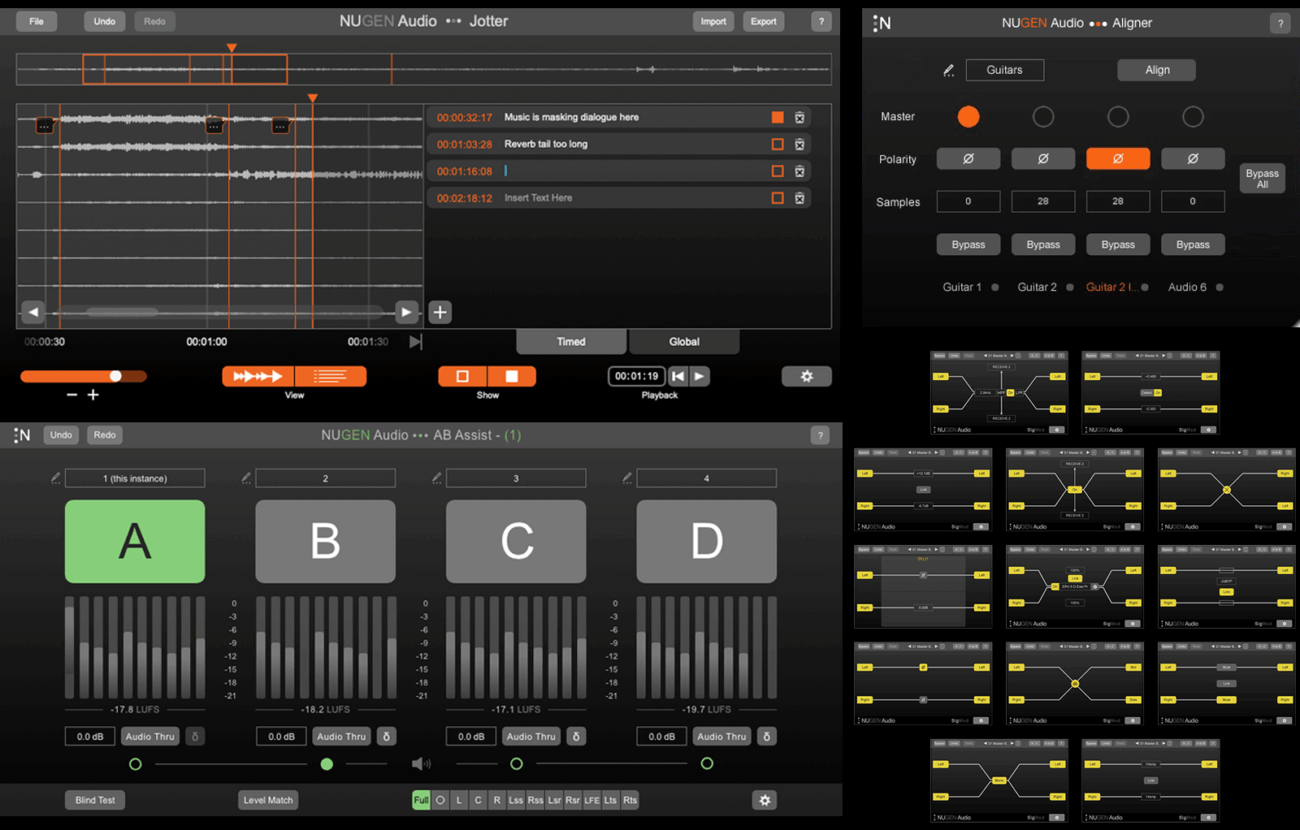Show filled notes square in Jotter
This screenshot has height=830, width=1300.
tap(512, 376)
